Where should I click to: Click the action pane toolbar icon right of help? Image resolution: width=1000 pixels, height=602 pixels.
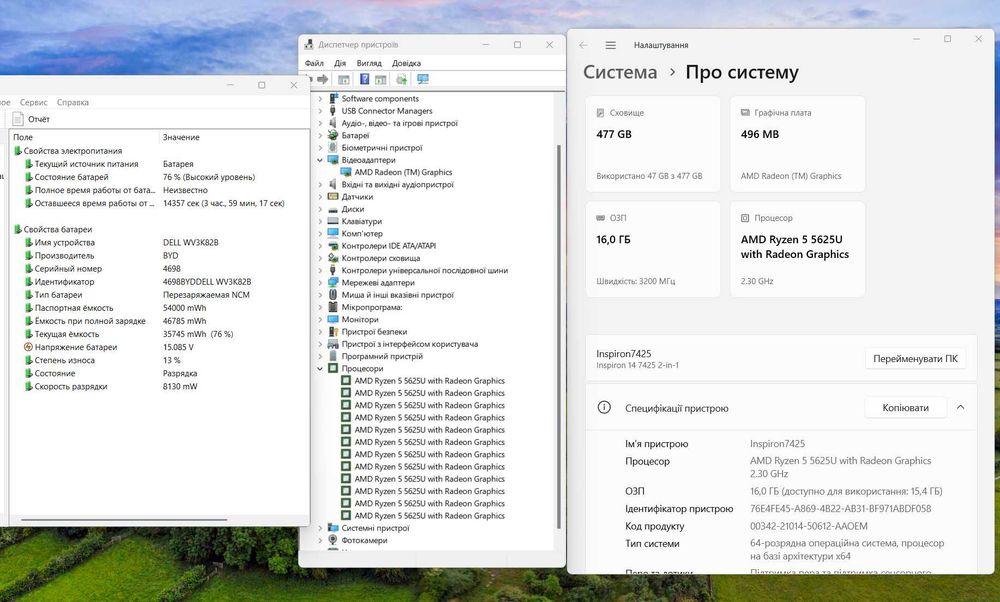[381, 79]
